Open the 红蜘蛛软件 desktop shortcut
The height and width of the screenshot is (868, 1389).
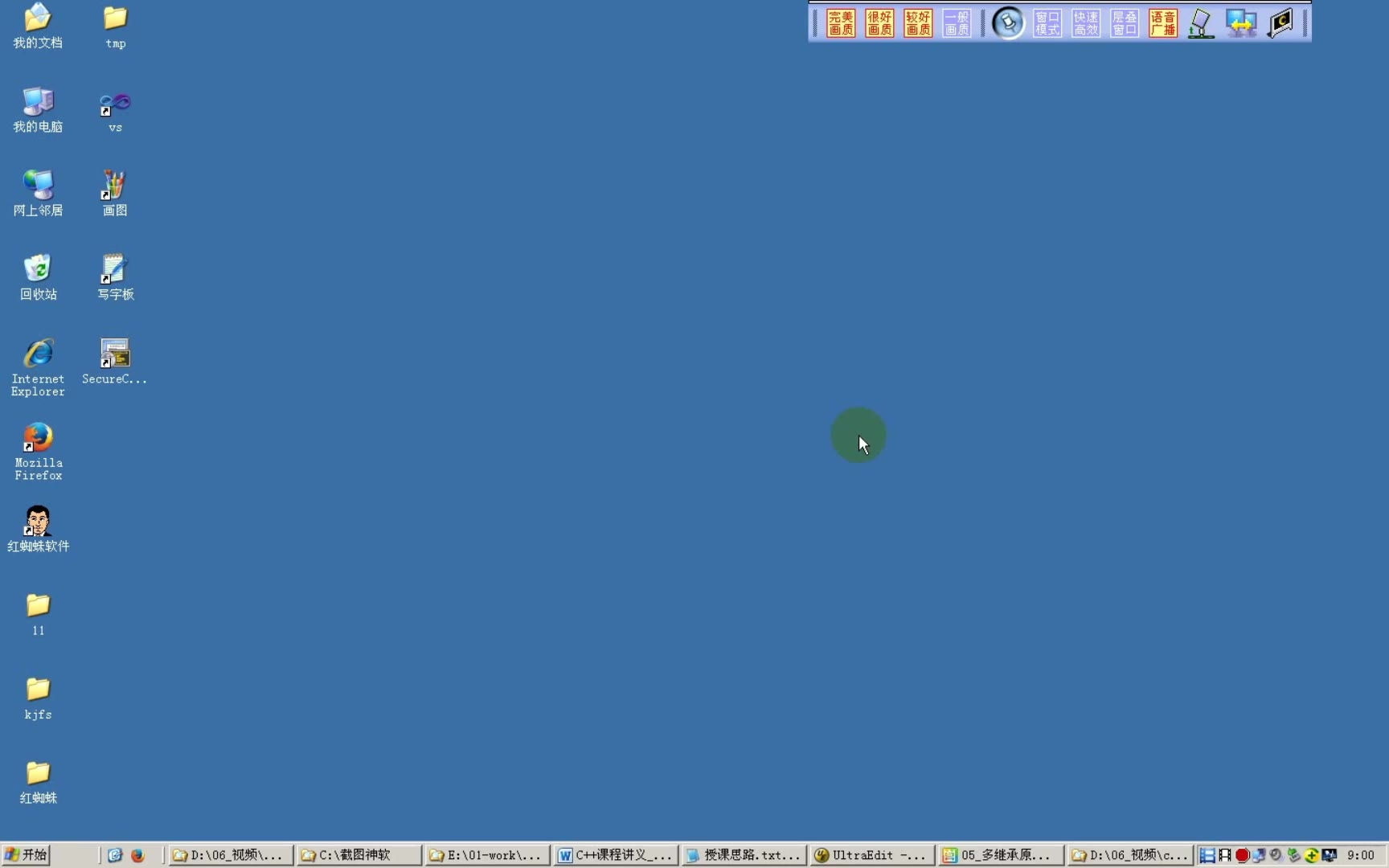38,529
